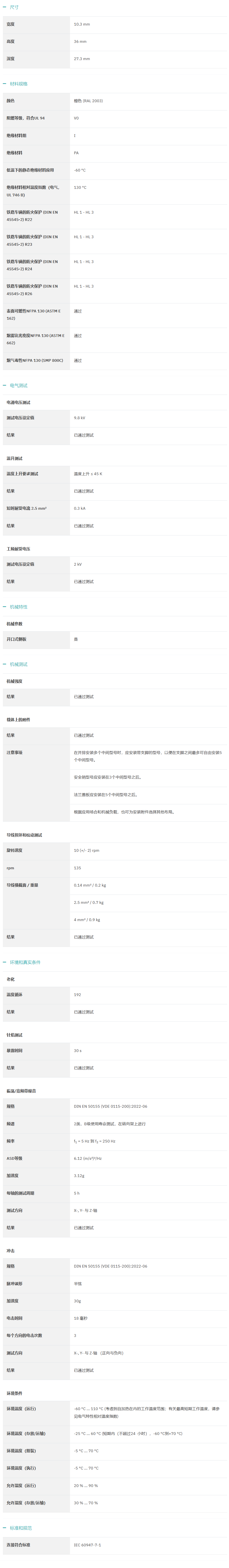The image size is (229, 1568).
Task: Select the 4 mm² / 0.9 kg entry
Action: [87, 920]
